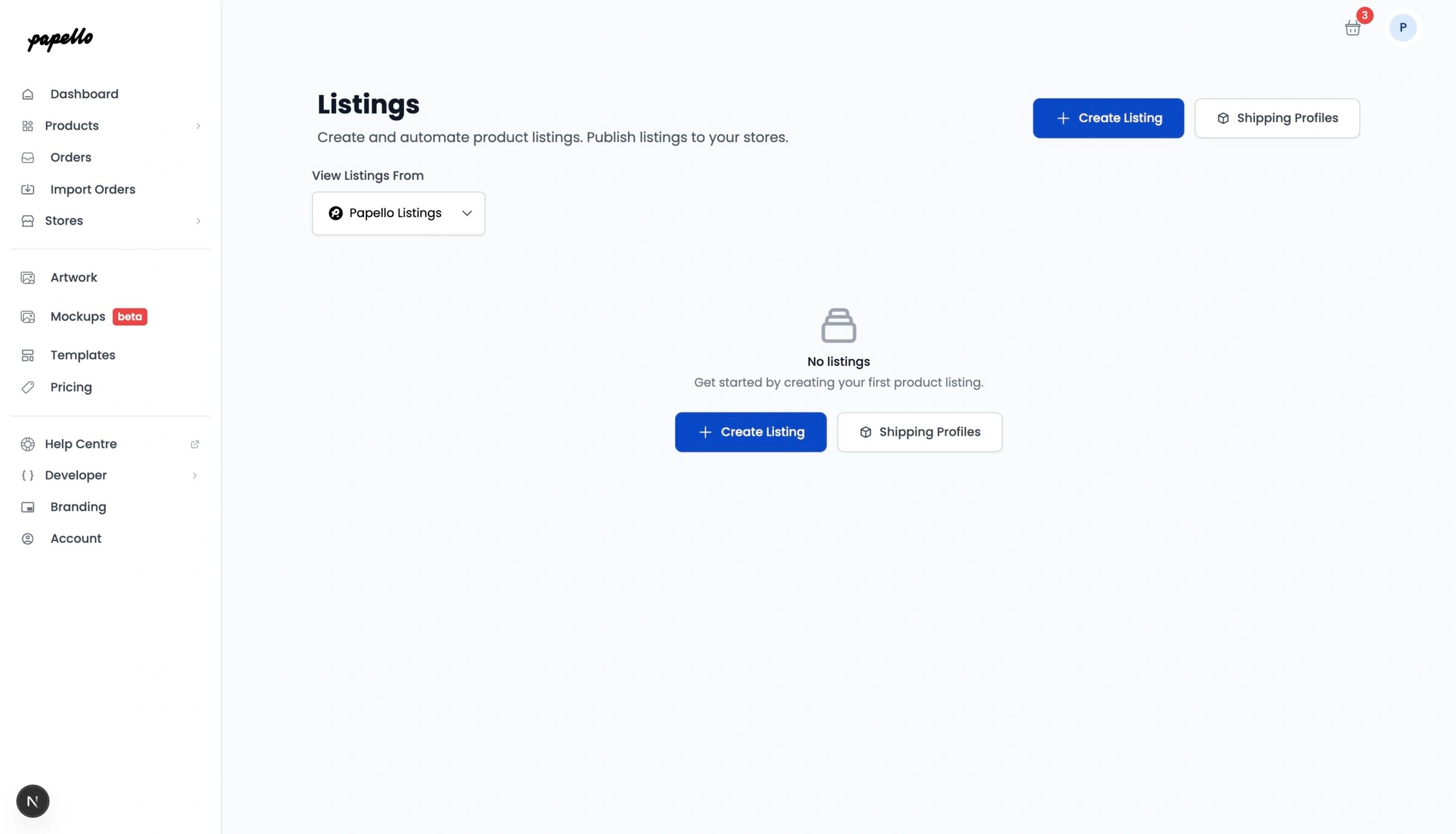Click the Developer code braces icon

click(x=27, y=475)
